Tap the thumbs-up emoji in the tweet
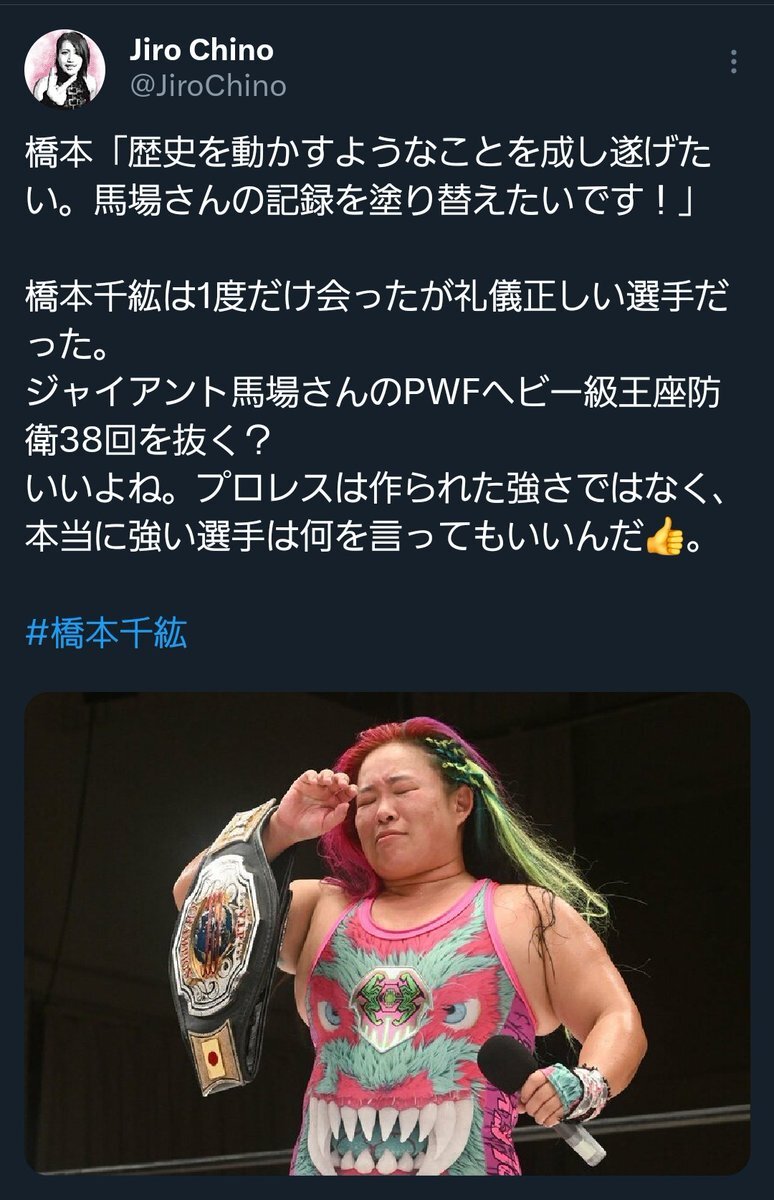 click(664, 537)
